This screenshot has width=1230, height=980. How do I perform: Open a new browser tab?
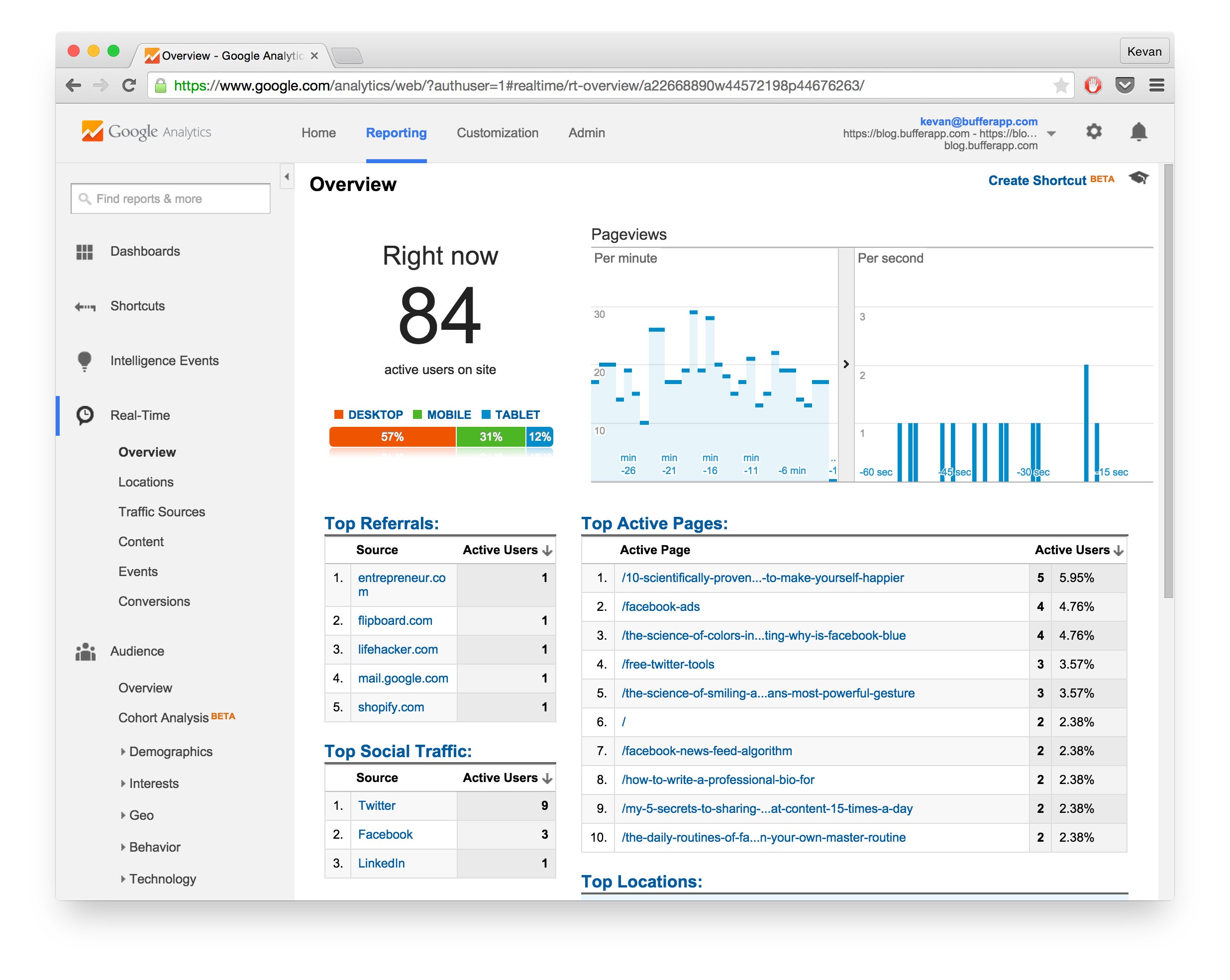347,56
